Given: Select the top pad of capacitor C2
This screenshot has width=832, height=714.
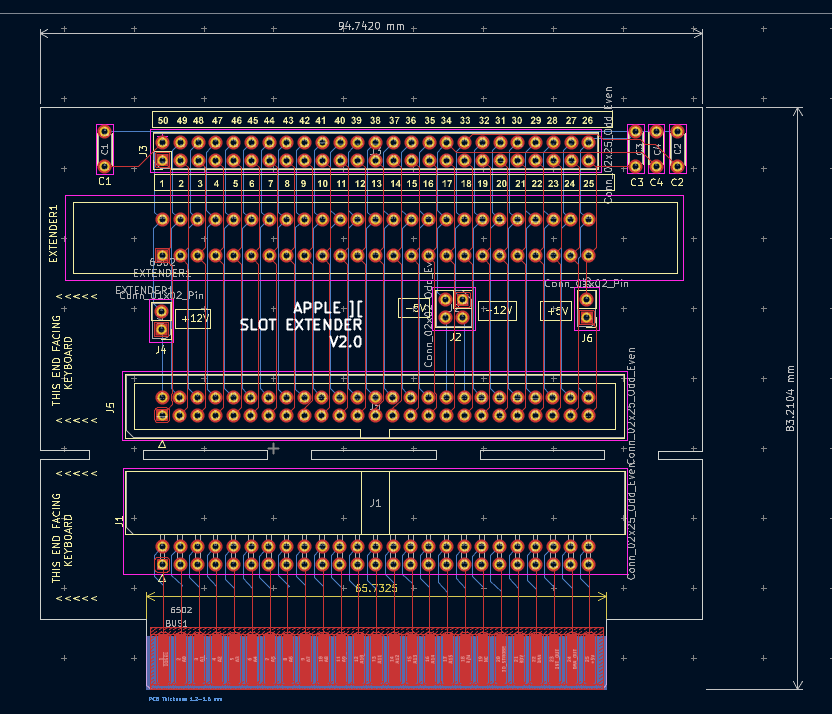Looking at the screenshot, I should tap(677, 131).
